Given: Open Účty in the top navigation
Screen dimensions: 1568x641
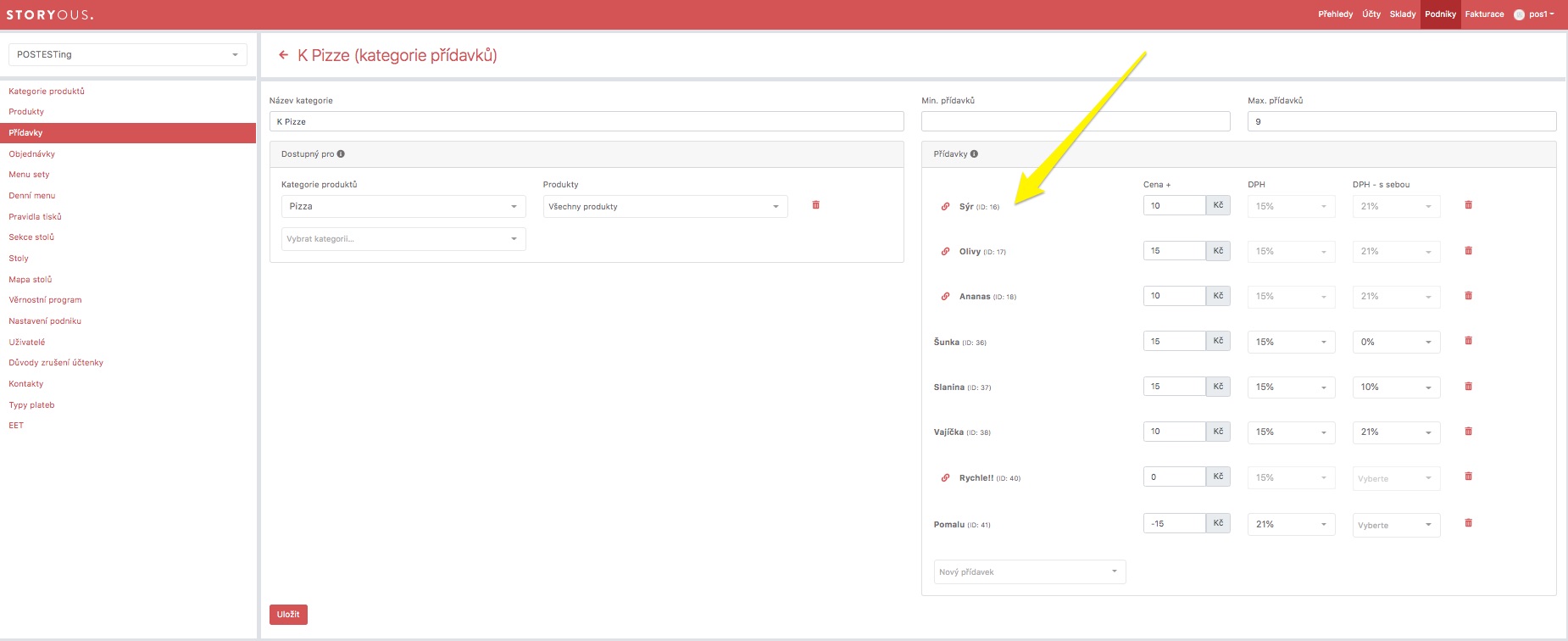Looking at the screenshot, I should tap(1371, 14).
